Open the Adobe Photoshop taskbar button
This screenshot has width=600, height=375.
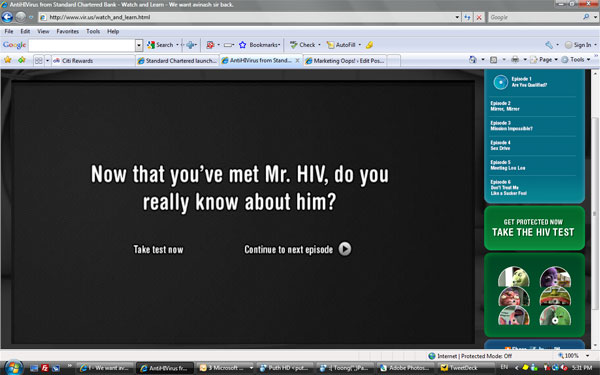406,368
